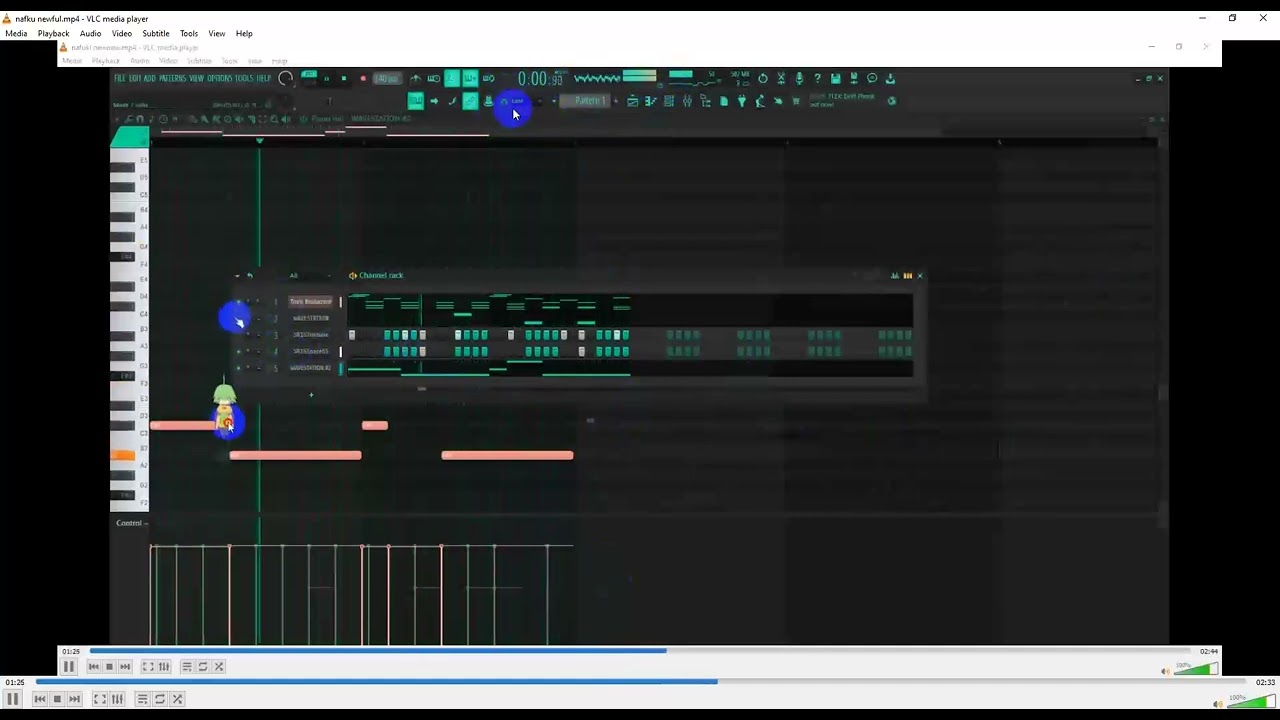1280x720 pixels.
Task: Open extended settings in outer VLC controls
Action: click(117, 699)
